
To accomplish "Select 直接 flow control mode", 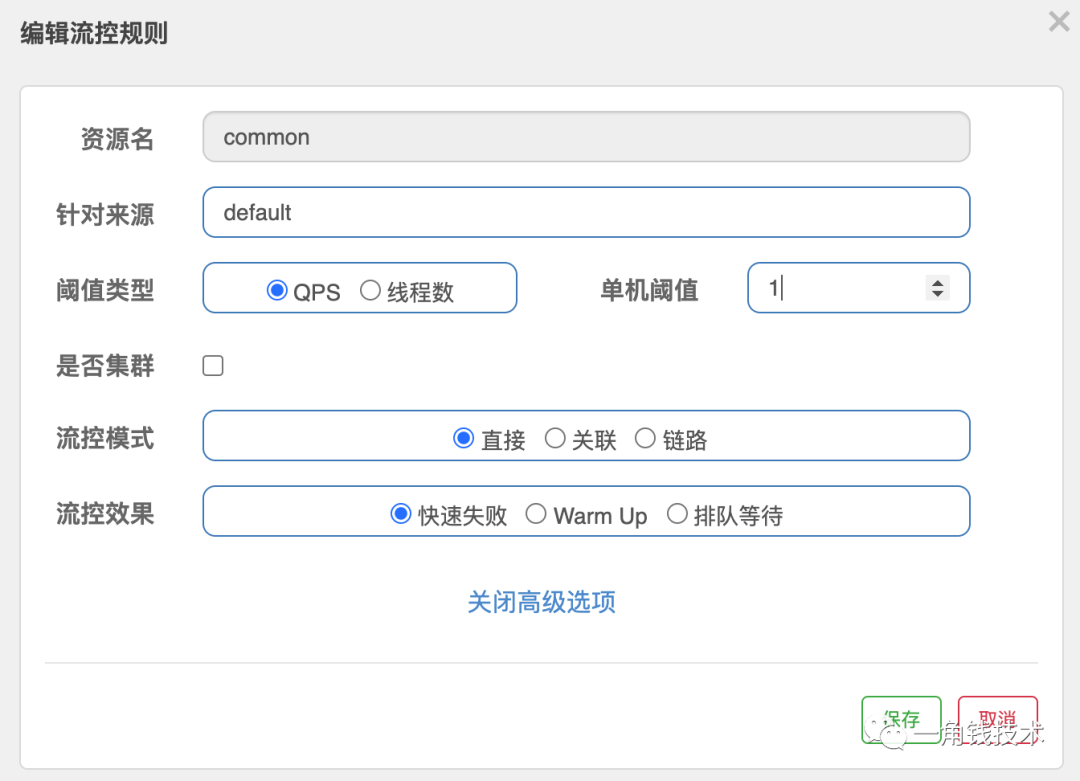I will click(x=463, y=438).
